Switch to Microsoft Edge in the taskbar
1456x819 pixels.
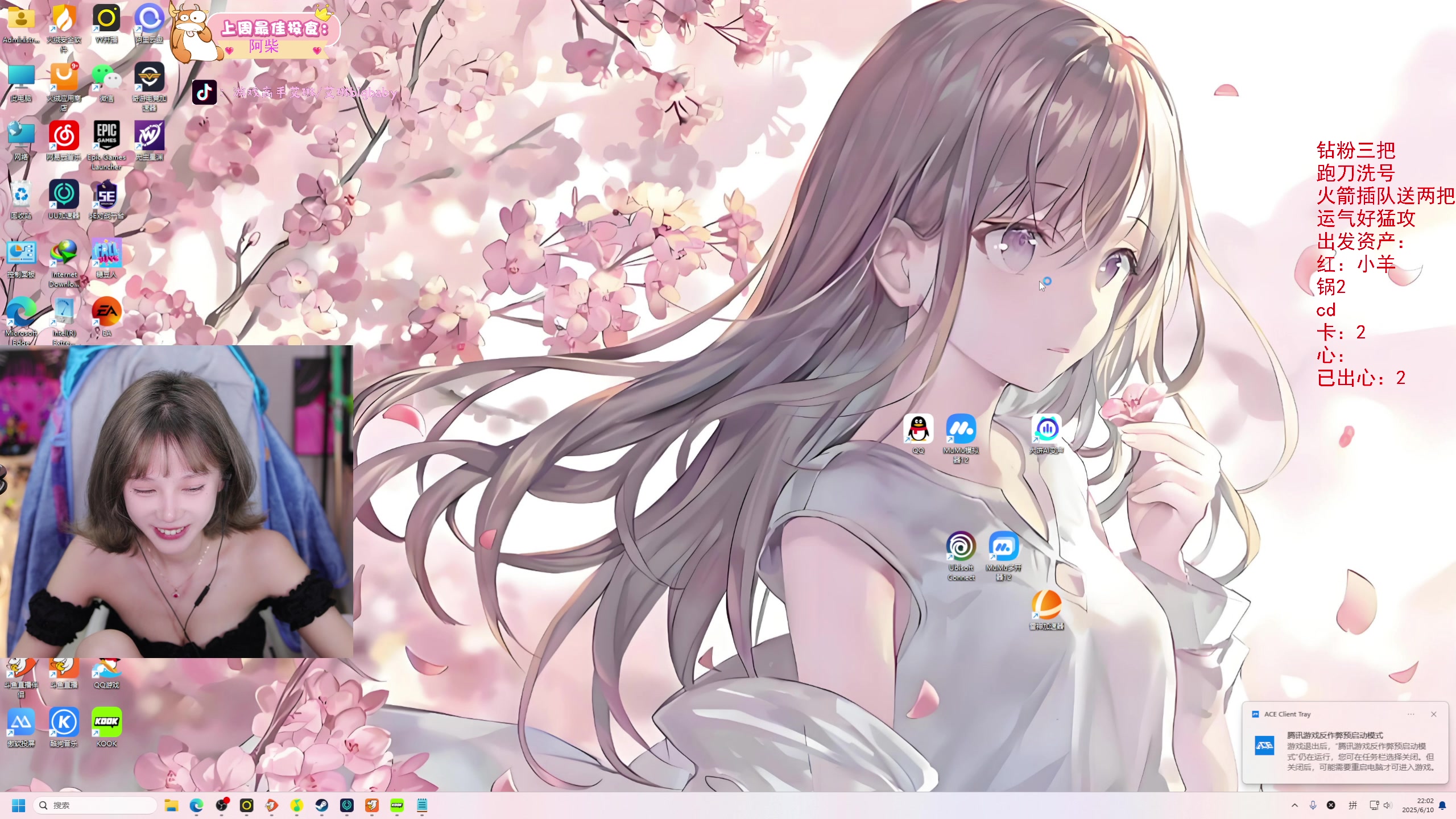coord(196,805)
